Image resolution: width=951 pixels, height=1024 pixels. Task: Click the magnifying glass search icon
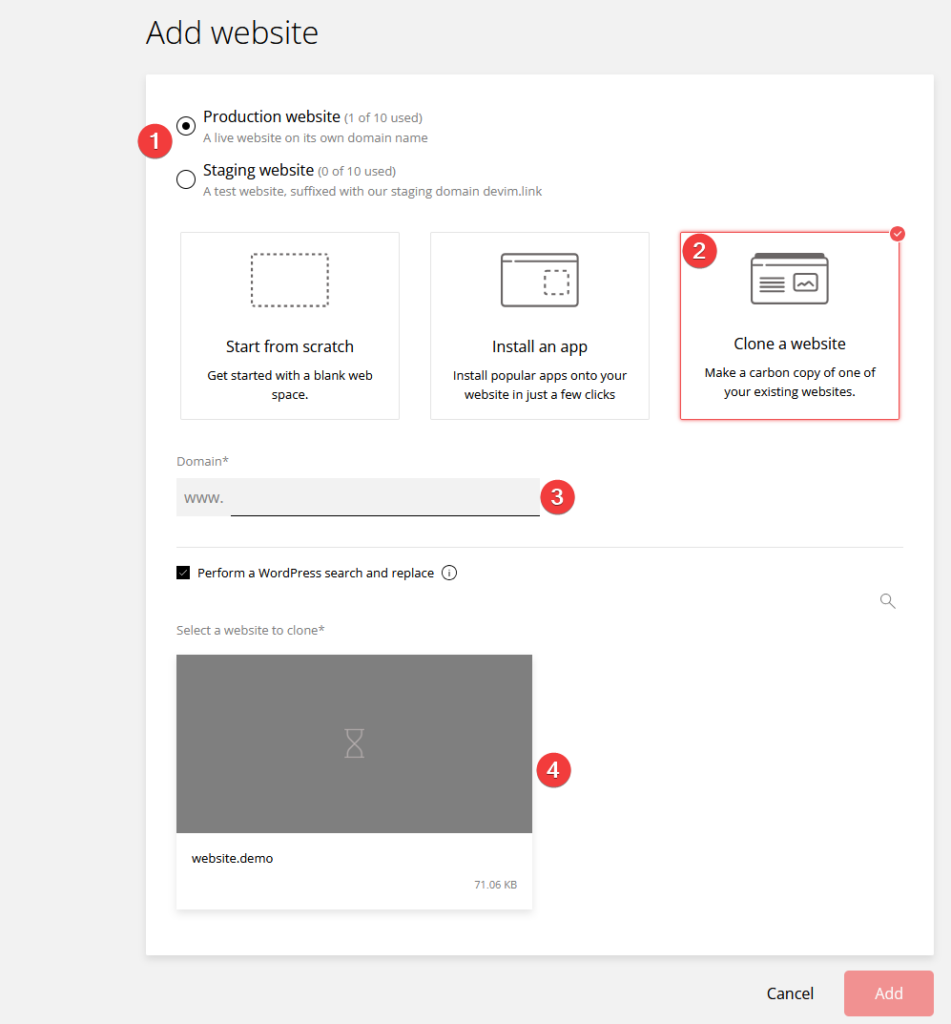click(887, 601)
